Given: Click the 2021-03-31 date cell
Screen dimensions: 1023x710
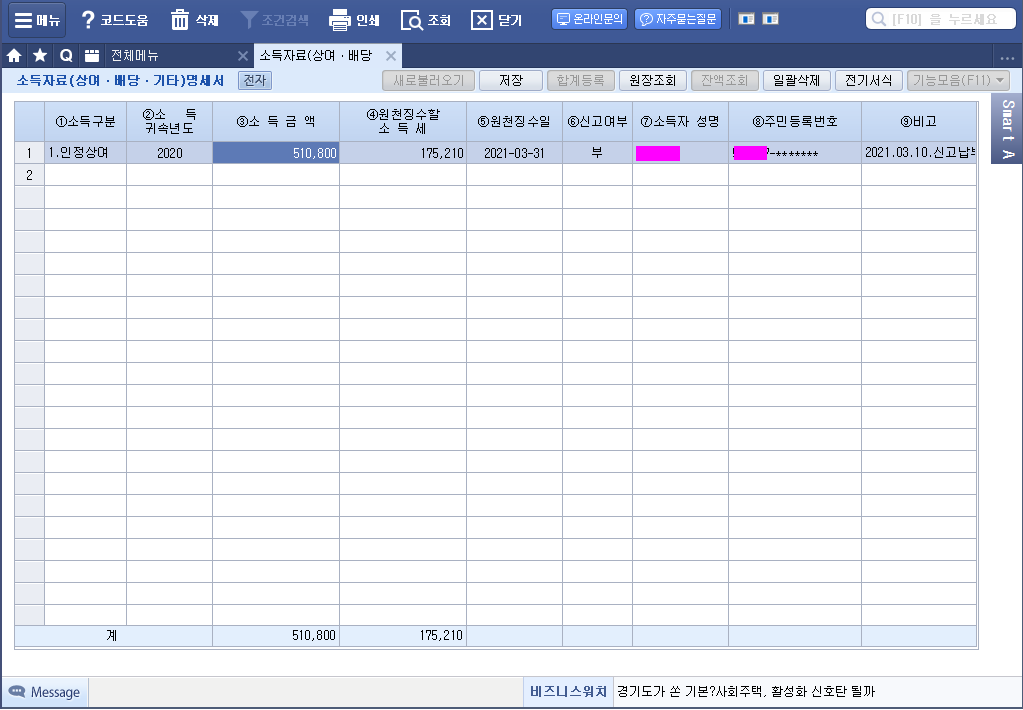Looking at the screenshot, I should tap(515, 153).
